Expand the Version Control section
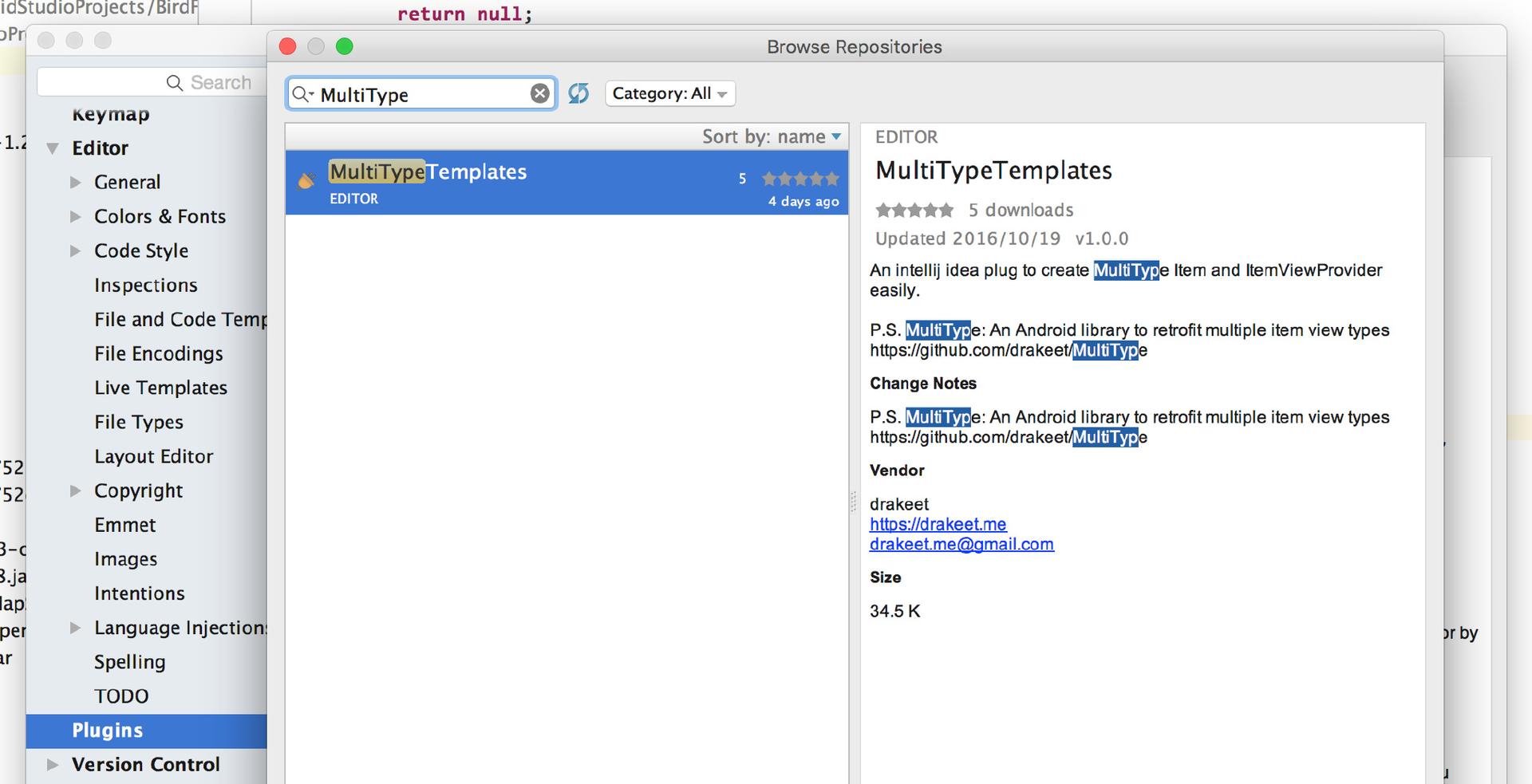1532x784 pixels. pyautogui.click(x=53, y=765)
